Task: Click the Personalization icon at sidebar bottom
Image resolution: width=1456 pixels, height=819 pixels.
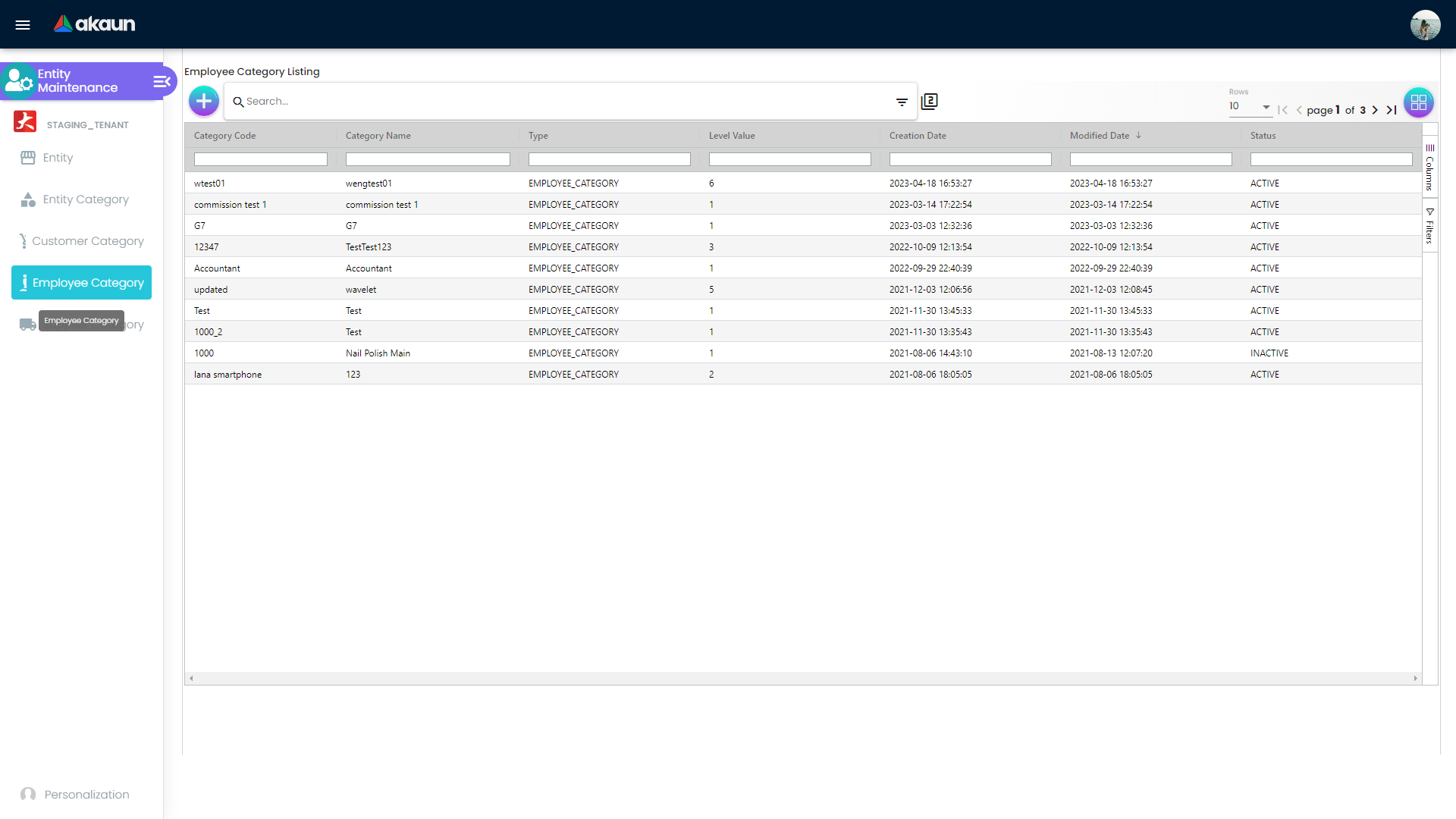Action: (28, 794)
